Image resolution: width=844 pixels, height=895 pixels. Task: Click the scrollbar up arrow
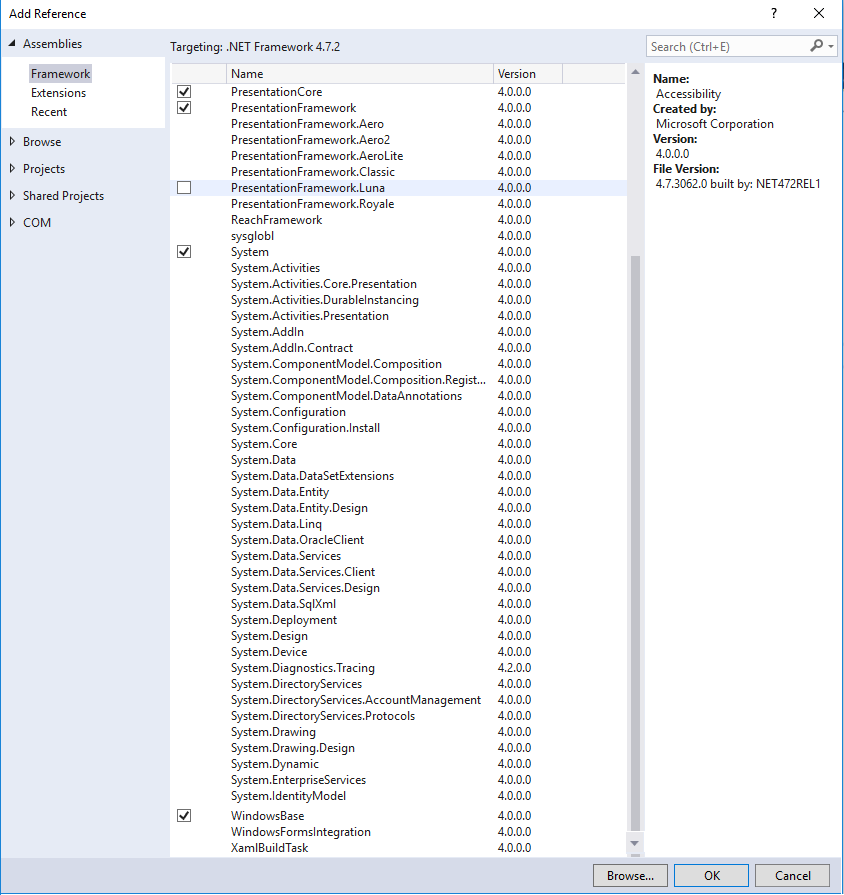coord(635,72)
